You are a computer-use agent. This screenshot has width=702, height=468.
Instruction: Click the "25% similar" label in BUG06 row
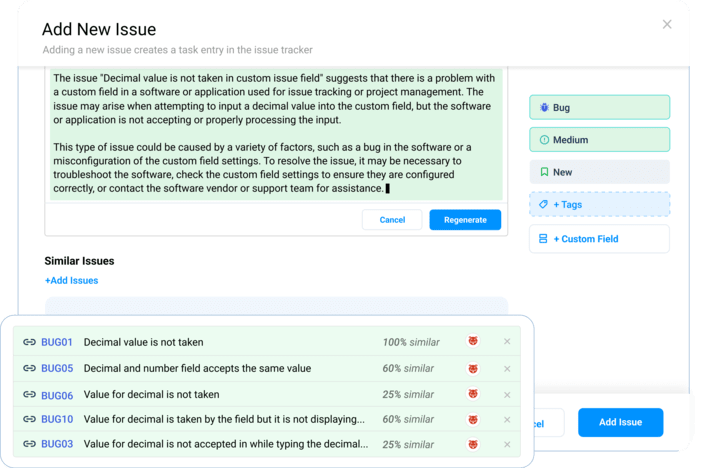click(408, 395)
